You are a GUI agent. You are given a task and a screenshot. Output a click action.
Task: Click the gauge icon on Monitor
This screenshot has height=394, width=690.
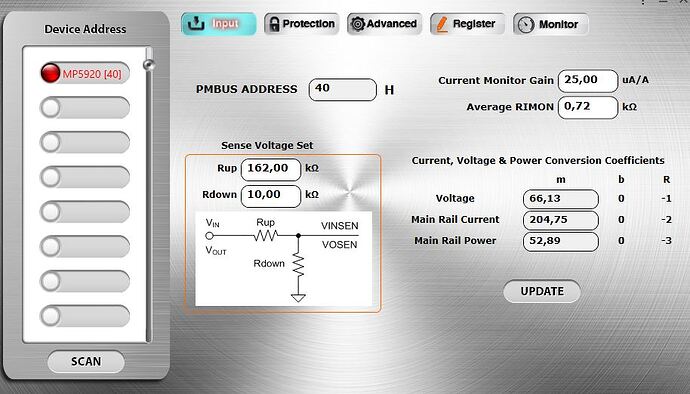[x=525, y=25]
